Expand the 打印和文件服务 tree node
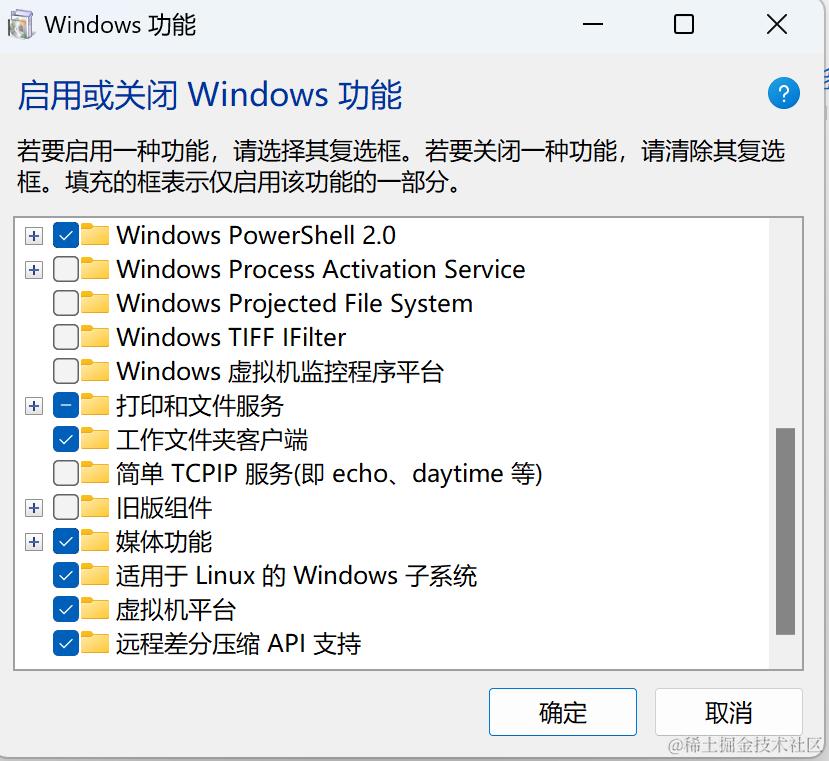 (34, 406)
